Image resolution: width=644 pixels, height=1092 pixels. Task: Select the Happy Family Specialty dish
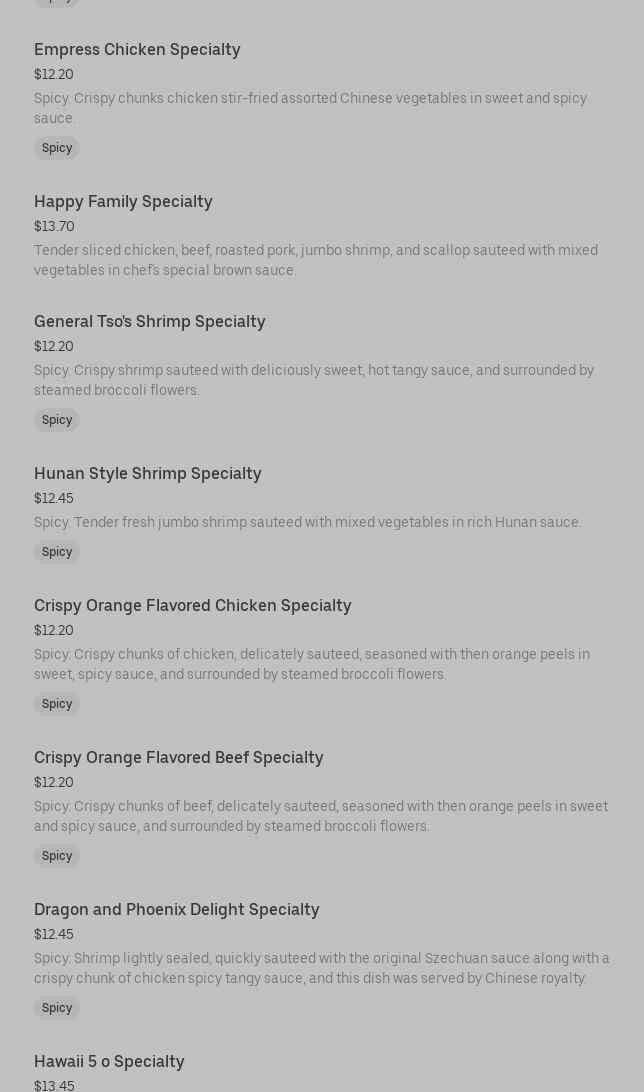(x=123, y=202)
